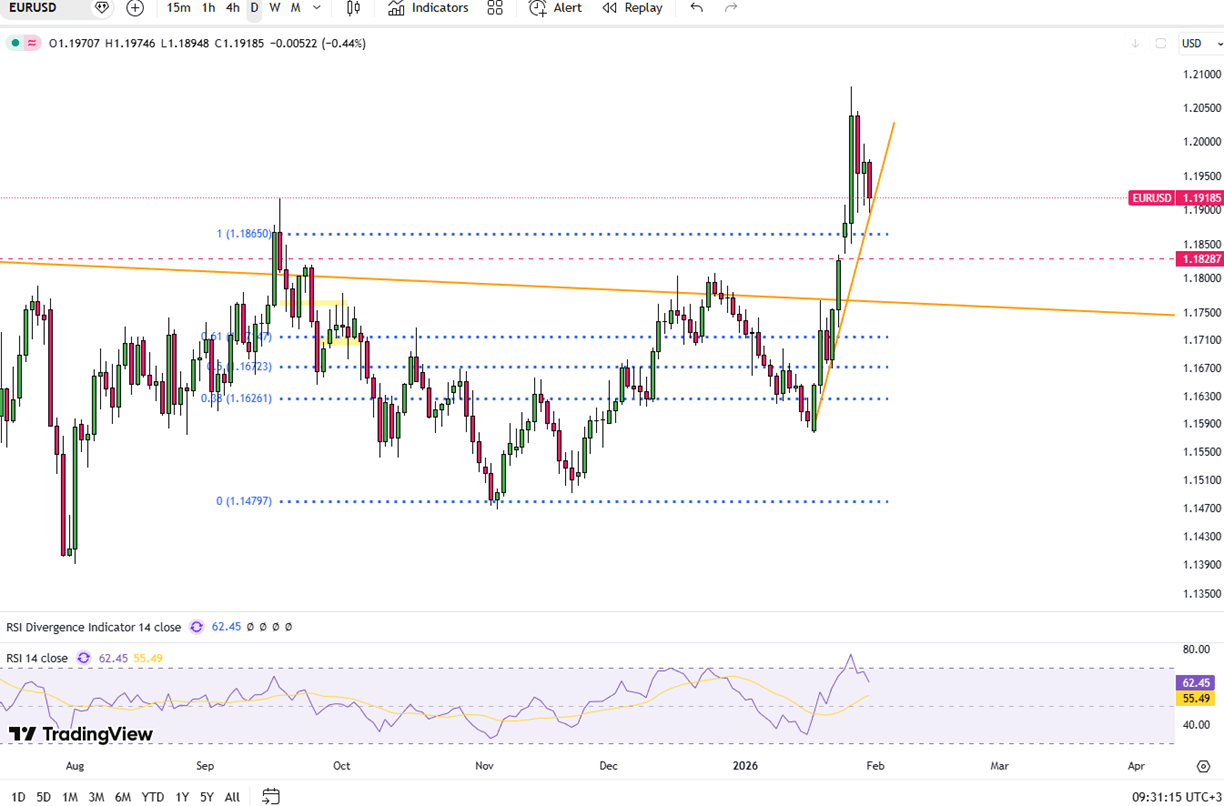Expand the timeframe interval dropdown chevron

[317, 8]
